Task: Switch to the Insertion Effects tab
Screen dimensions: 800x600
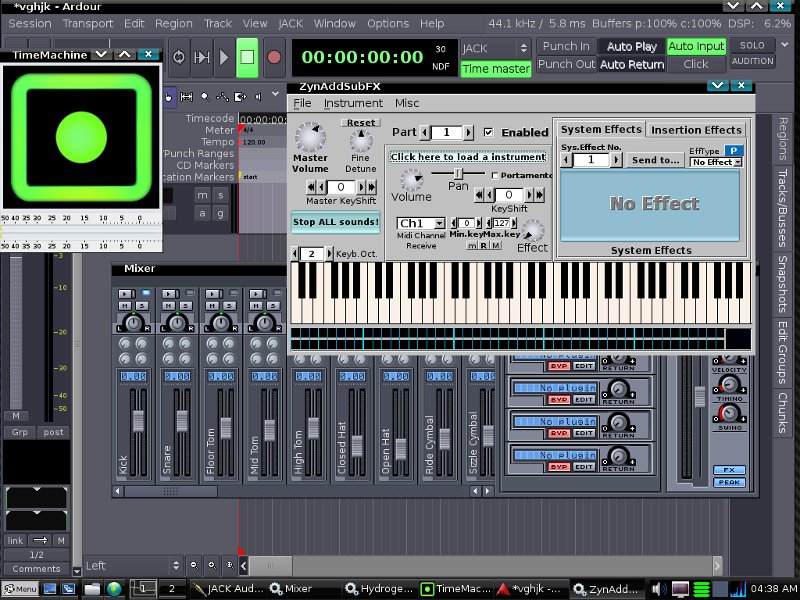Action: click(696, 130)
